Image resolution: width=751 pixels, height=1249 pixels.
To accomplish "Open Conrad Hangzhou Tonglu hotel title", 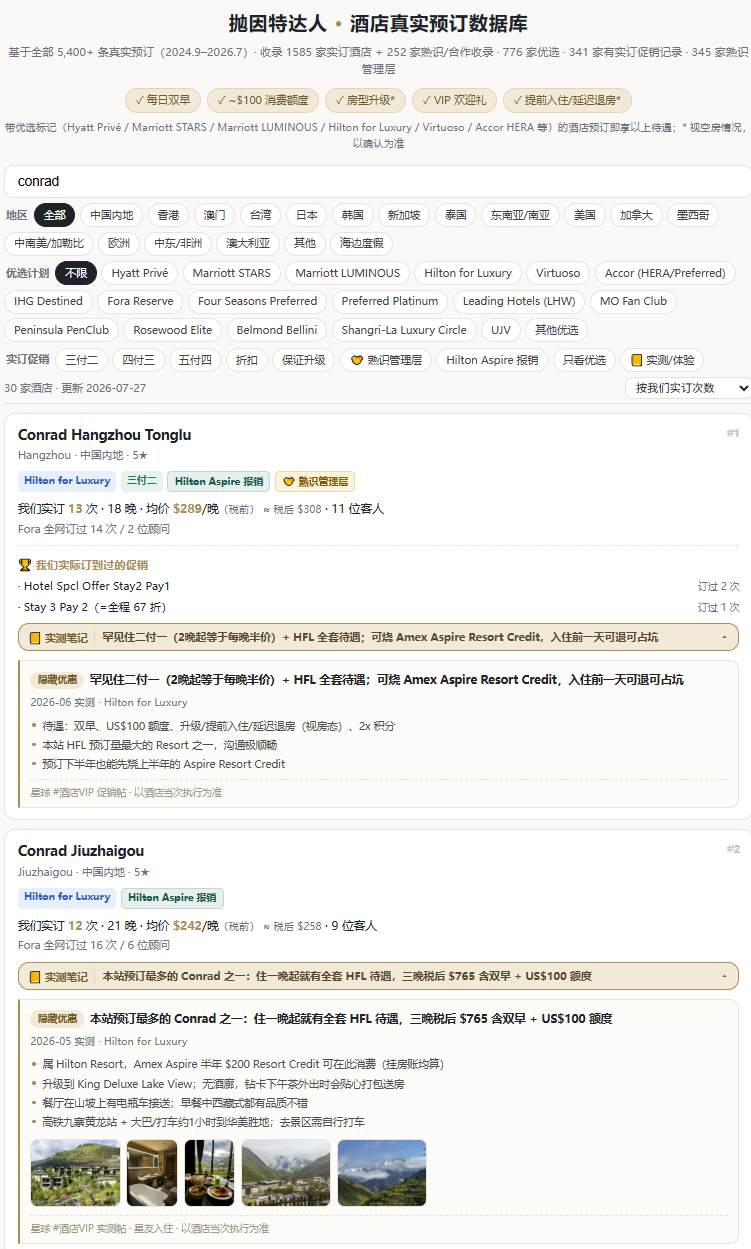I will pyautogui.click(x=104, y=435).
